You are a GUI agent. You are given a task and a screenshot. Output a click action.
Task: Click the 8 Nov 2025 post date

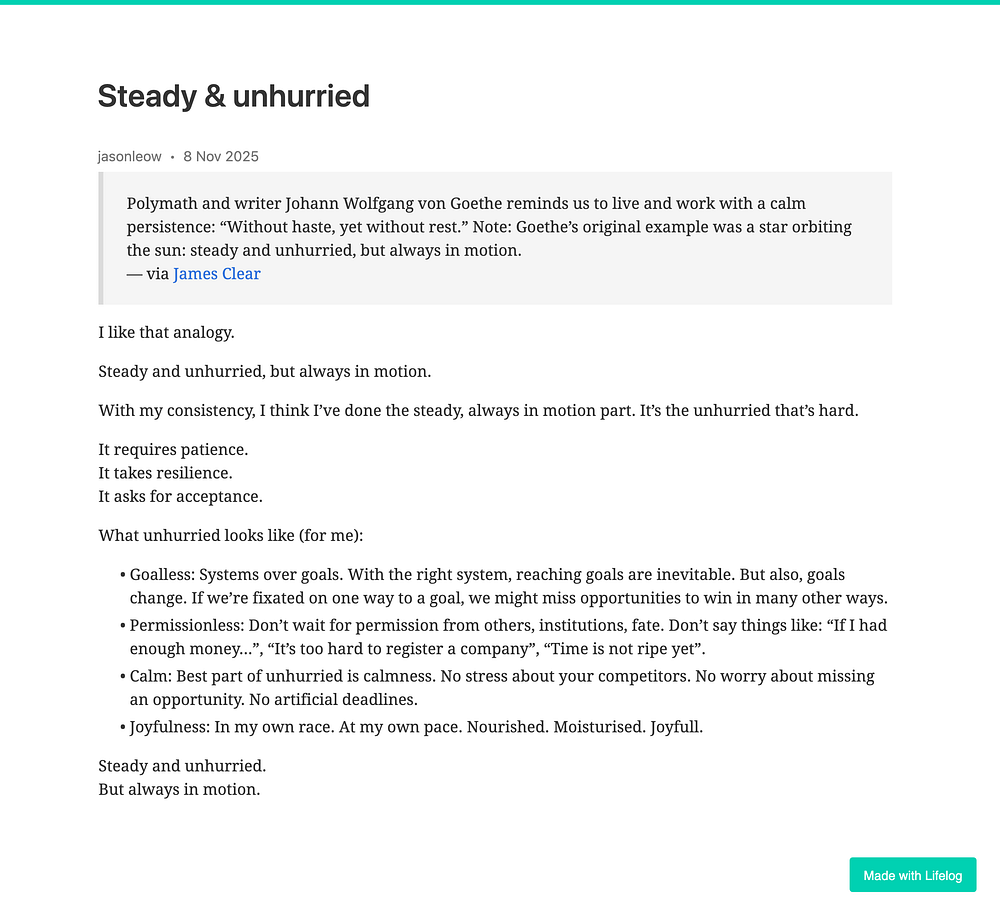point(221,157)
